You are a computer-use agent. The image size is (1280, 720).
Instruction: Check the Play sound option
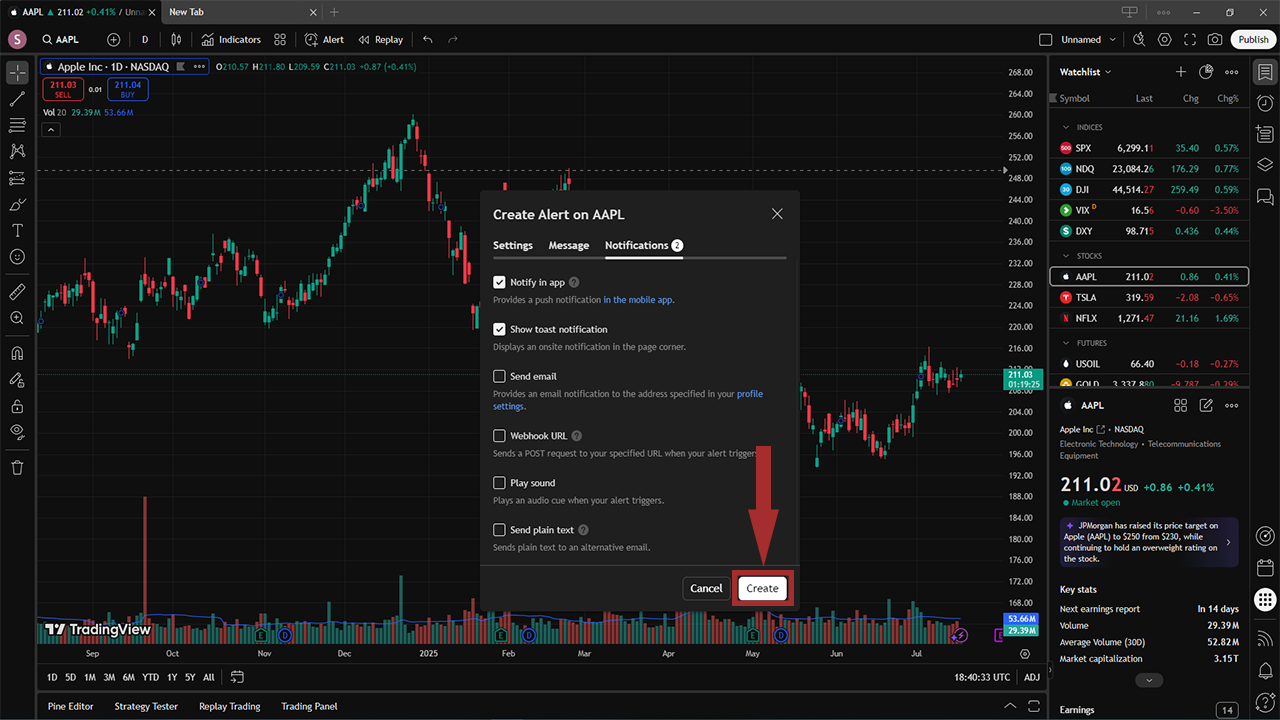[499, 483]
